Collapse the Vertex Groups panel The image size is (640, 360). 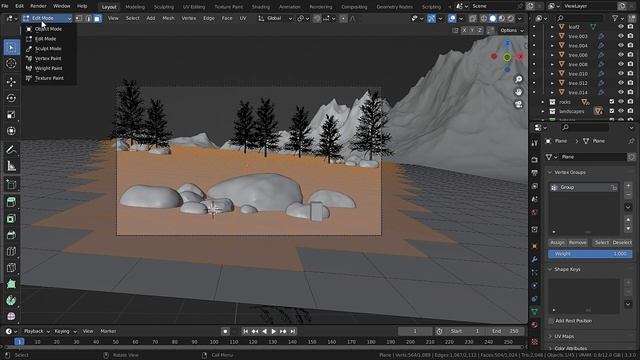[550, 172]
